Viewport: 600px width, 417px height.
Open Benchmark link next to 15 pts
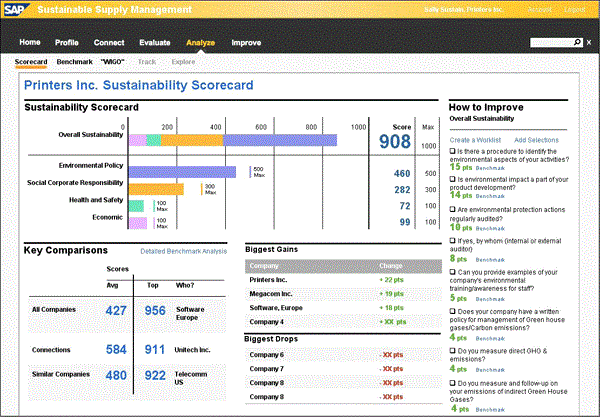point(490,168)
